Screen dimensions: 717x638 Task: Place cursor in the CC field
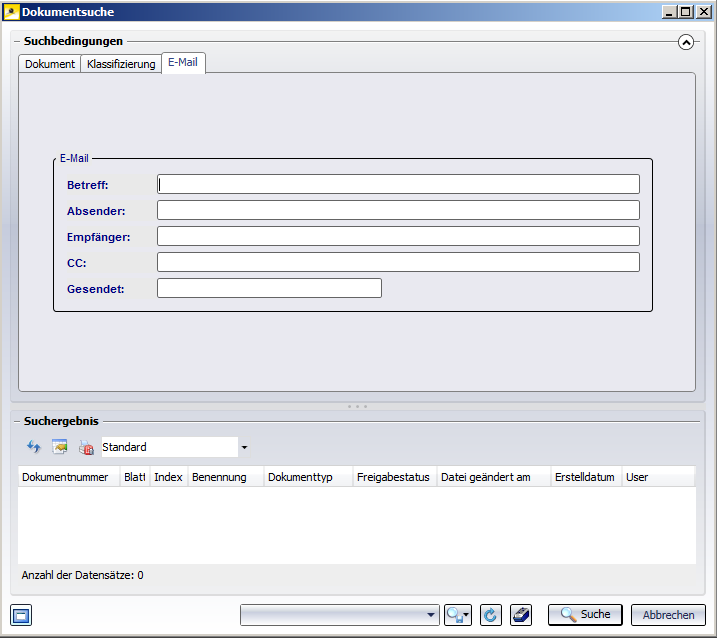pos(398,263)
